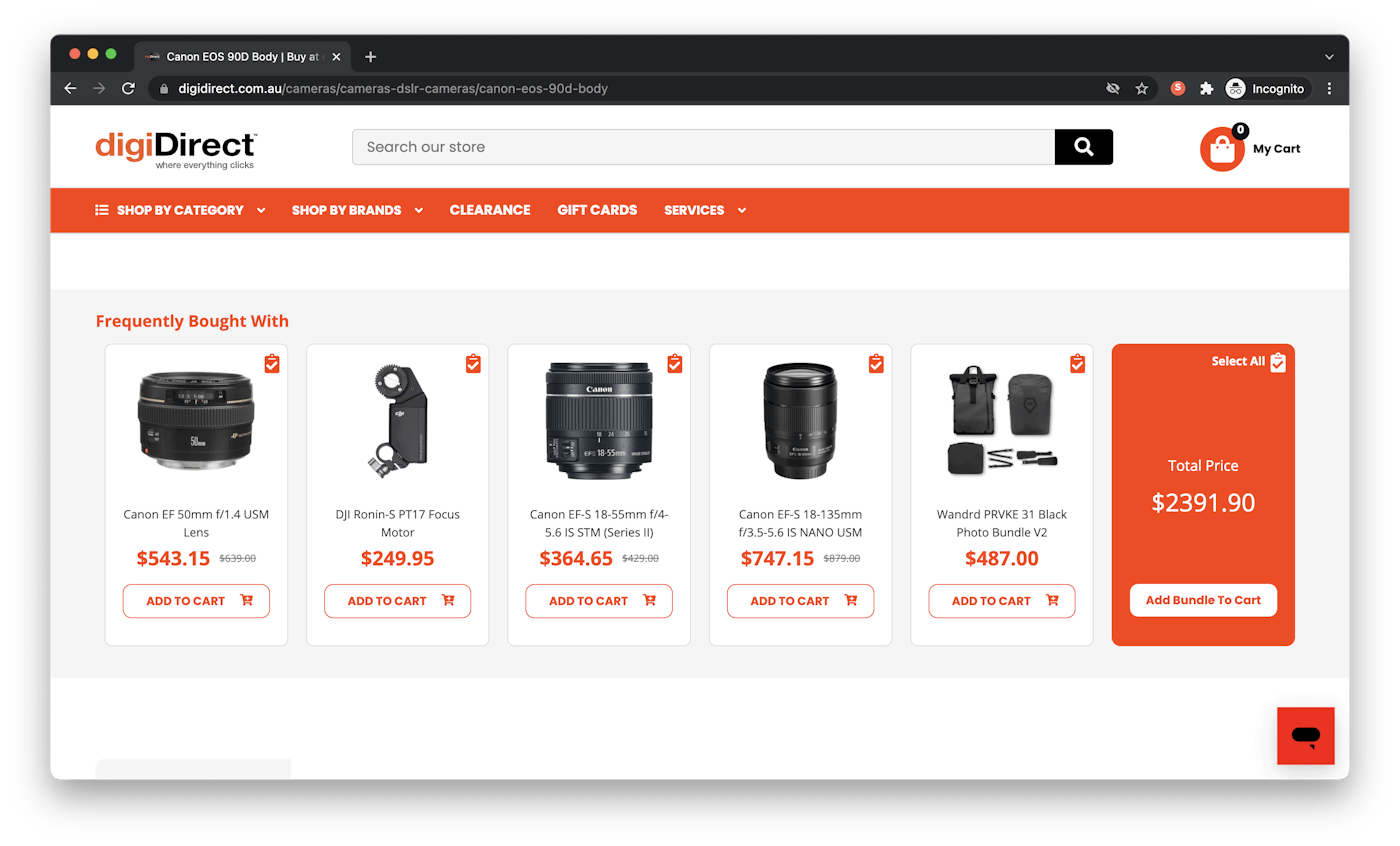The width and height of the screenshot is (1400, 846).
Task: Click the tracking protection eye icon
Action: pyautogui.click(x=1113, y=88)
